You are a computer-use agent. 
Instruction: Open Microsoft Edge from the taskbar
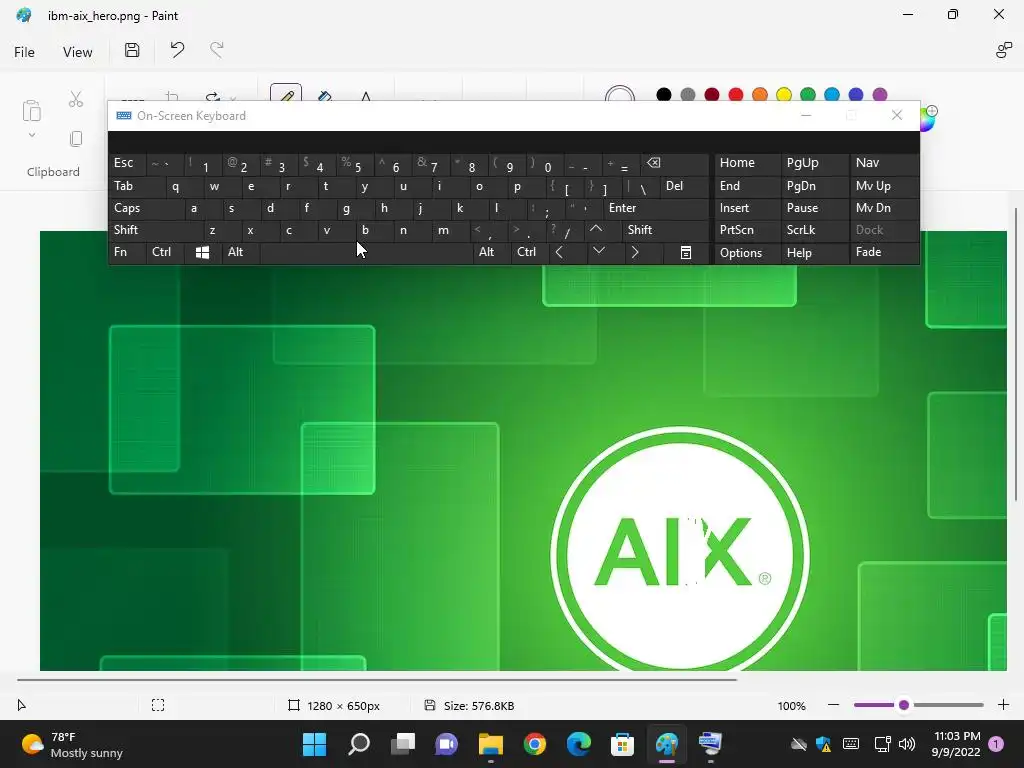point(579,744)
